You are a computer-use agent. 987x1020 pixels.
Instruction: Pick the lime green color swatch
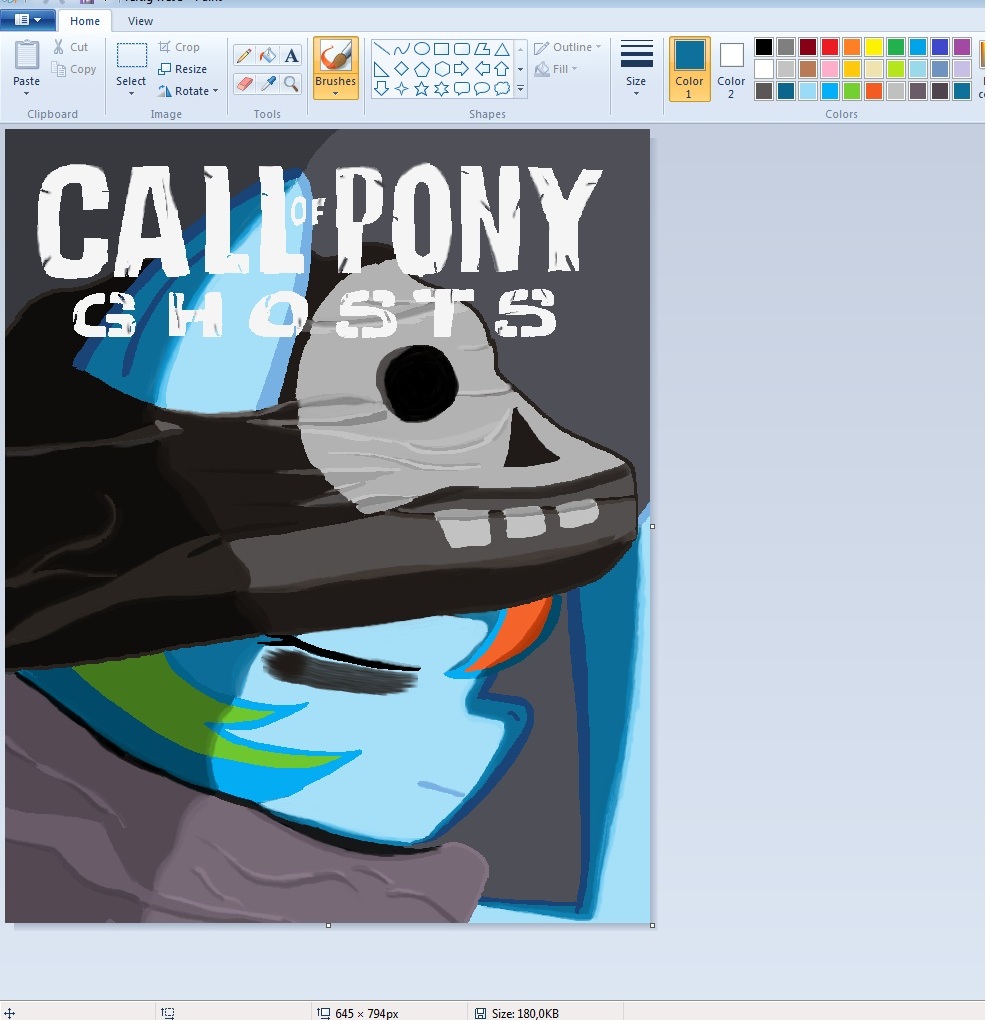point(896,68)
